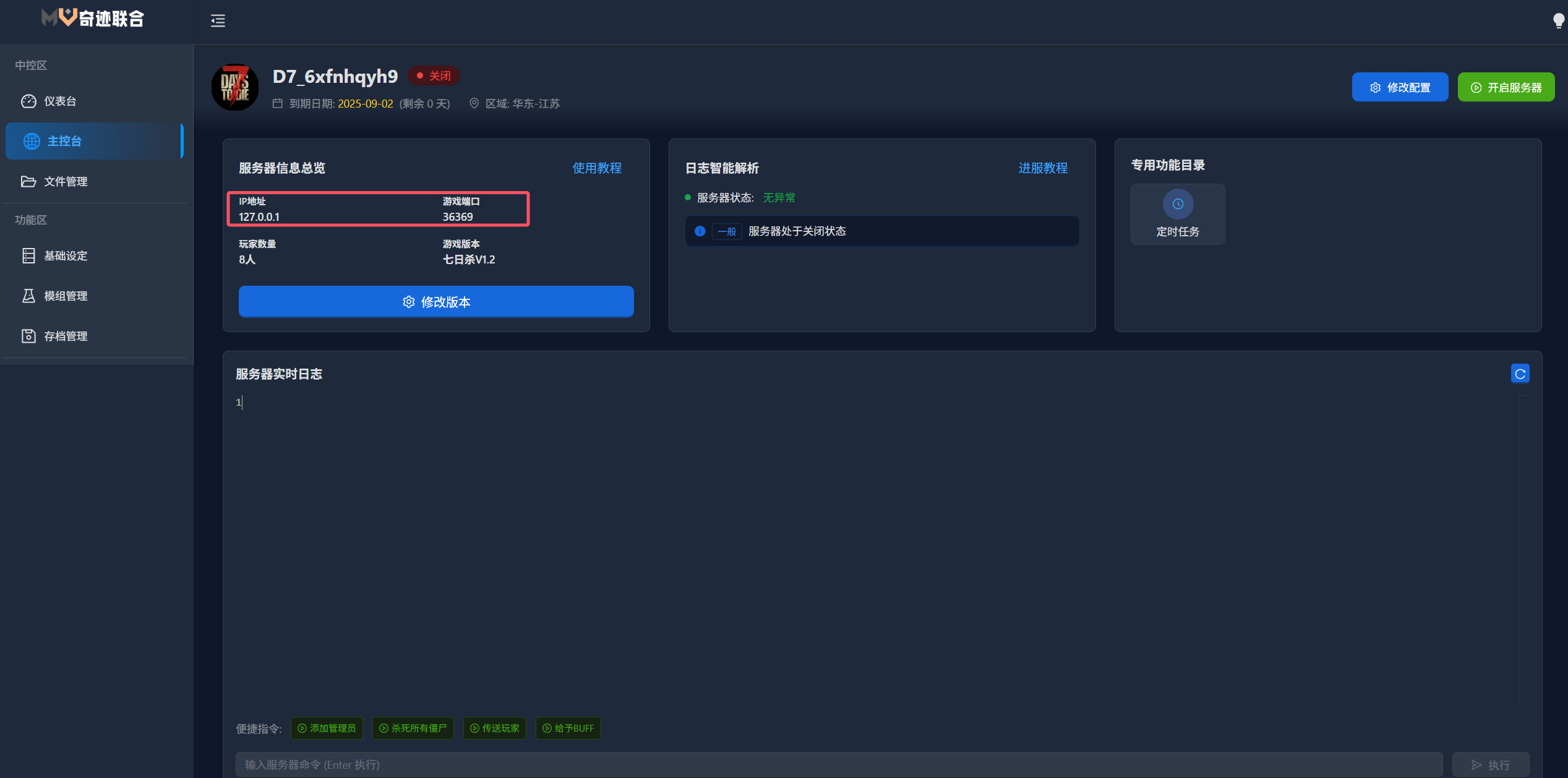Image resolution: width=1568 pixels, height=778 pixels.
Task: Open 基础设定 in the sidebar
Action: pos(95,255)
